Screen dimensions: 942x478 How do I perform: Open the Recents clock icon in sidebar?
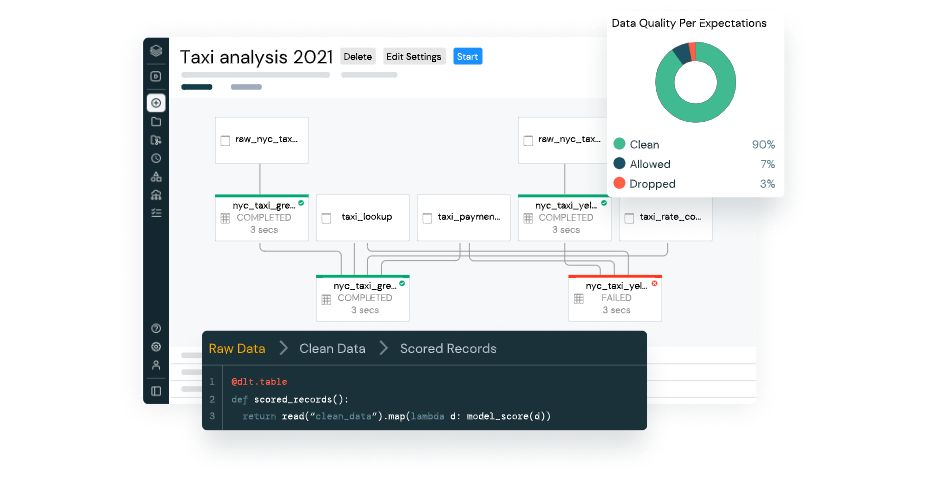156,158
